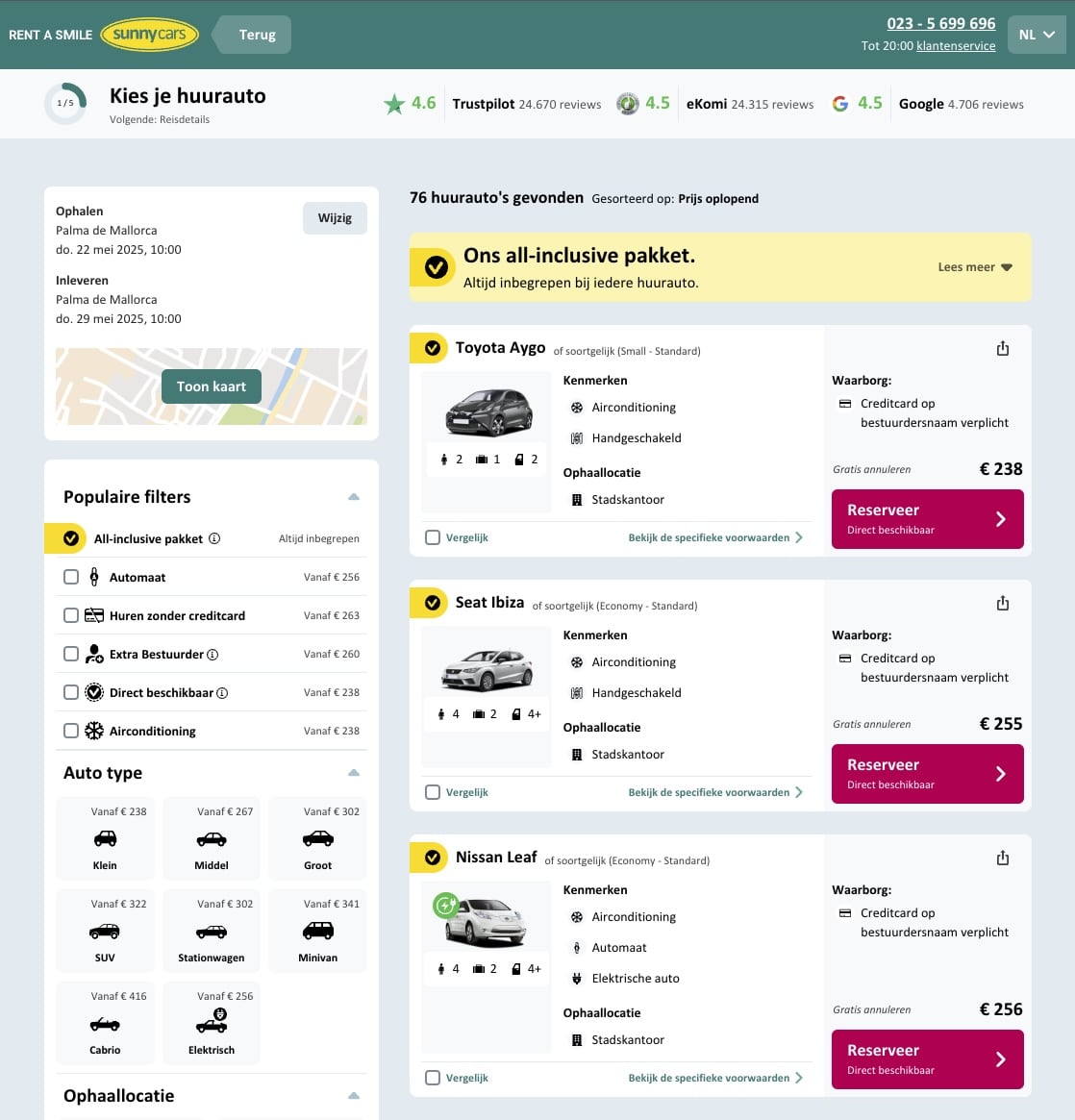Go back with the Terug button

point(251,35)
